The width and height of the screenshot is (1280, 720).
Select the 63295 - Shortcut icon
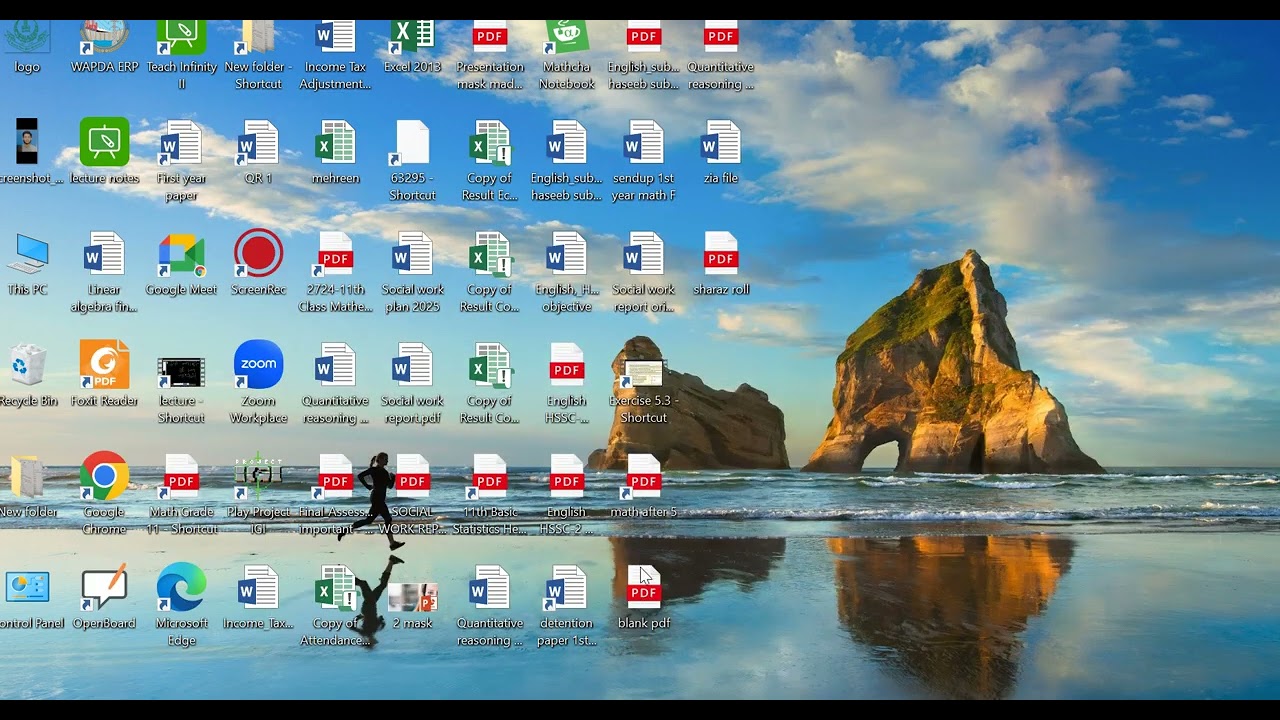412,160
